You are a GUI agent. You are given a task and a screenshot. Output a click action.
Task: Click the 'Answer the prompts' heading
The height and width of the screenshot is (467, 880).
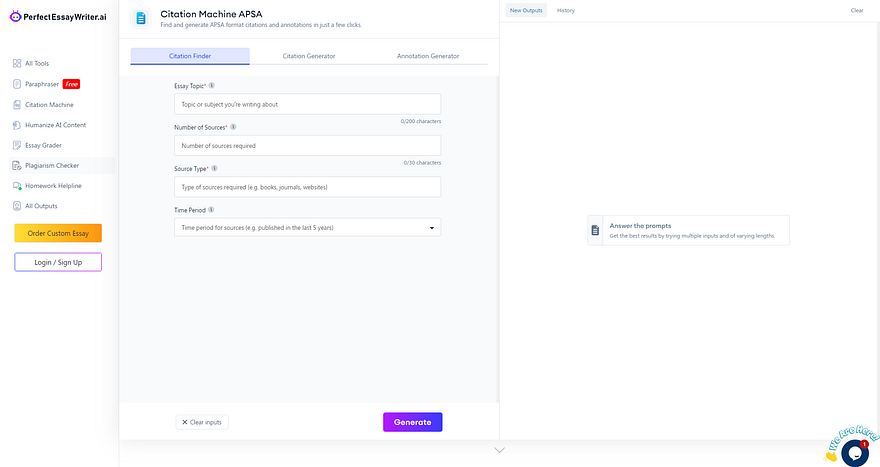(640, 226)
